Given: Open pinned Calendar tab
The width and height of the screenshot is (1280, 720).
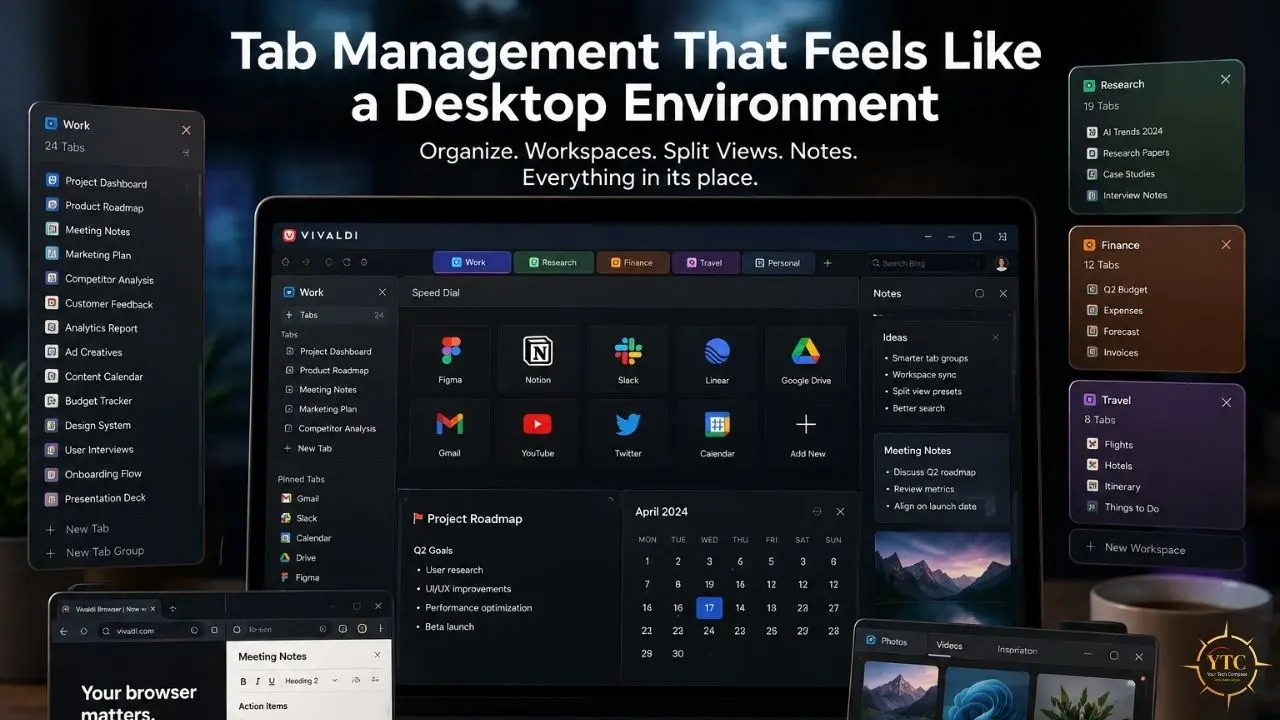Looking at the screenshot, I should point(306,538).
